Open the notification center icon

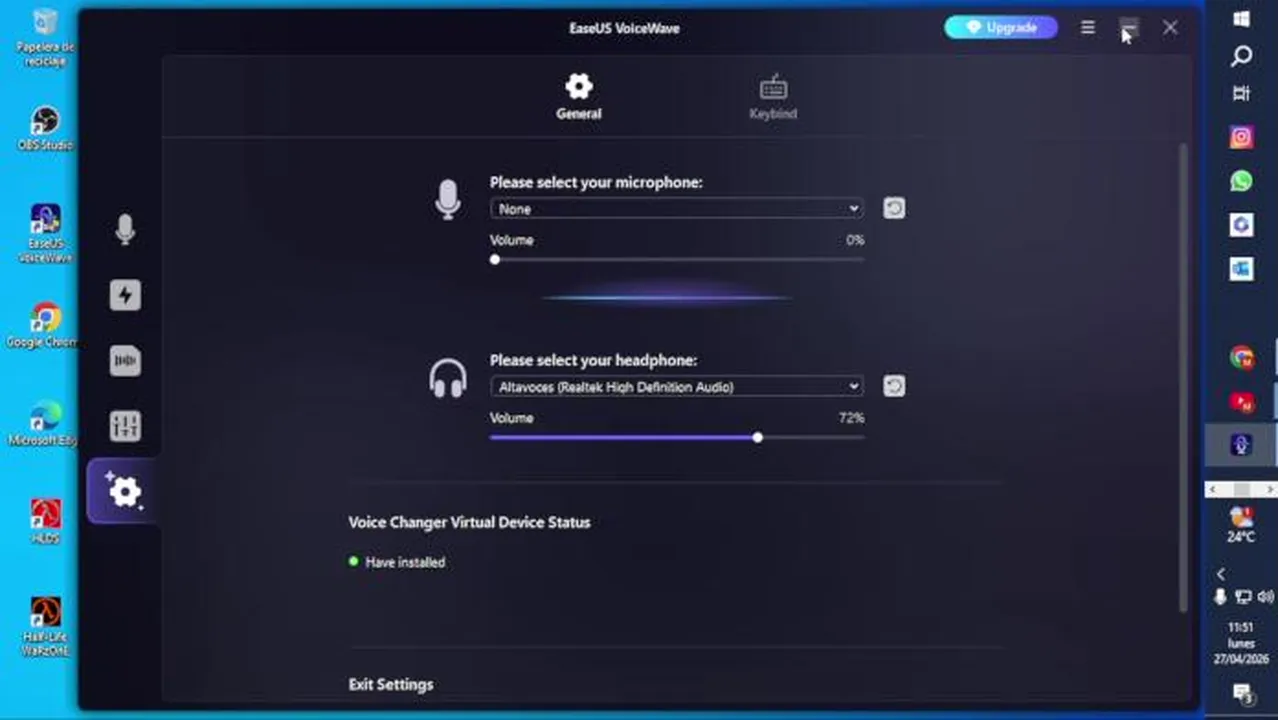1242,692
